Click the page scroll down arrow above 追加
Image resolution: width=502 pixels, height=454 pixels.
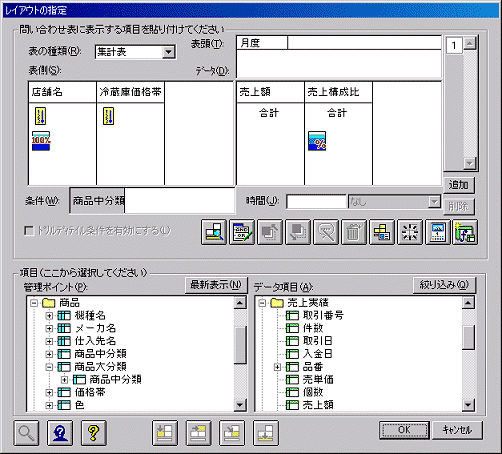coord(470,163)
